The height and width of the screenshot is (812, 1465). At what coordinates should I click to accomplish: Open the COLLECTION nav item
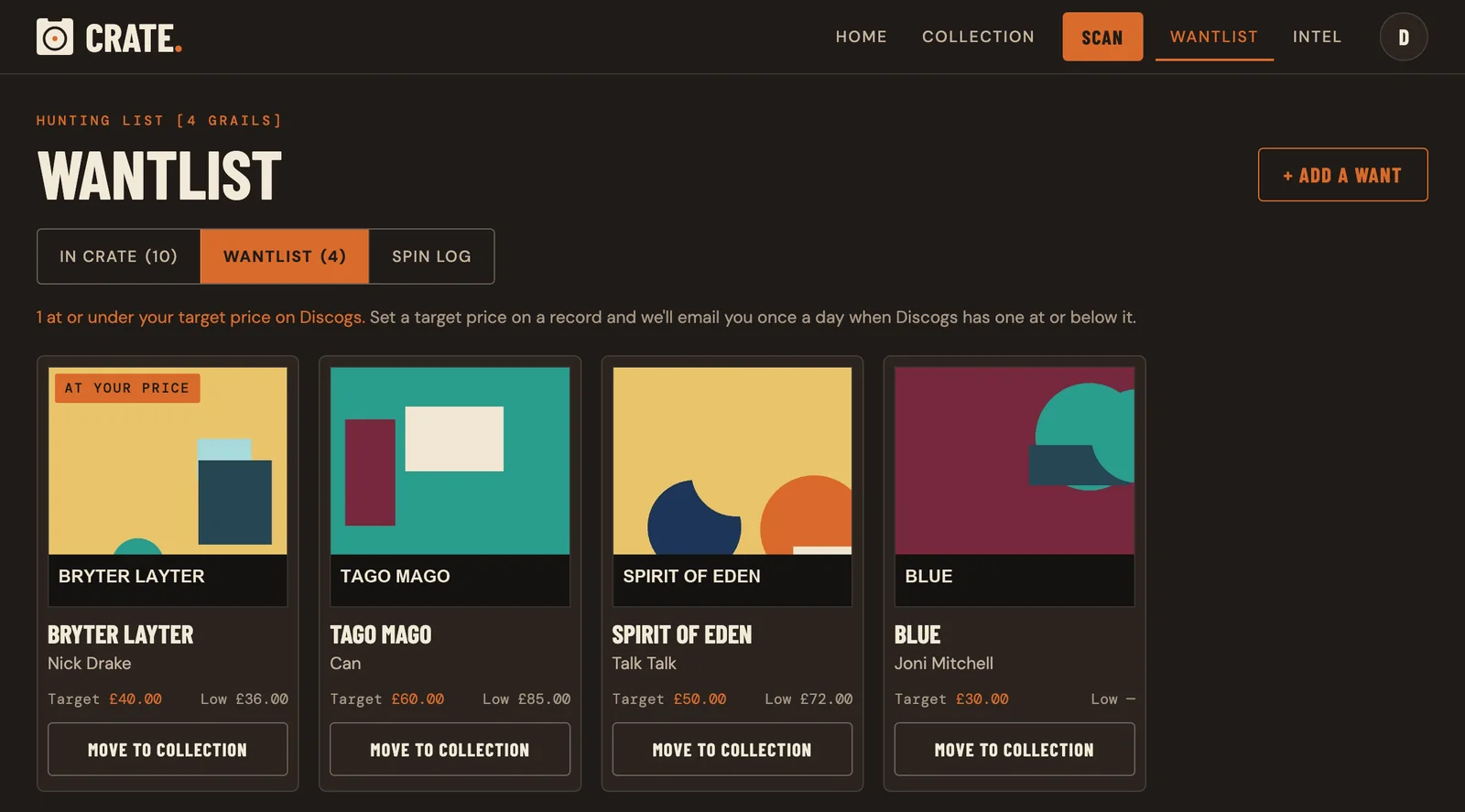(978, 37)
